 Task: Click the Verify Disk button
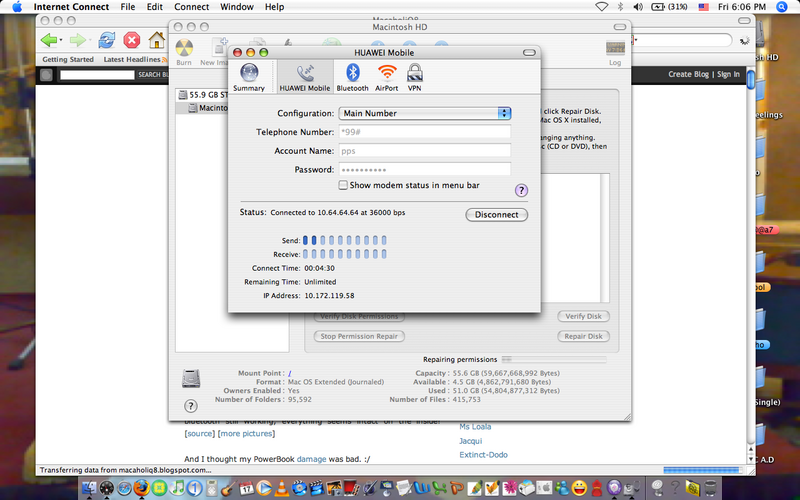(583, 316)
